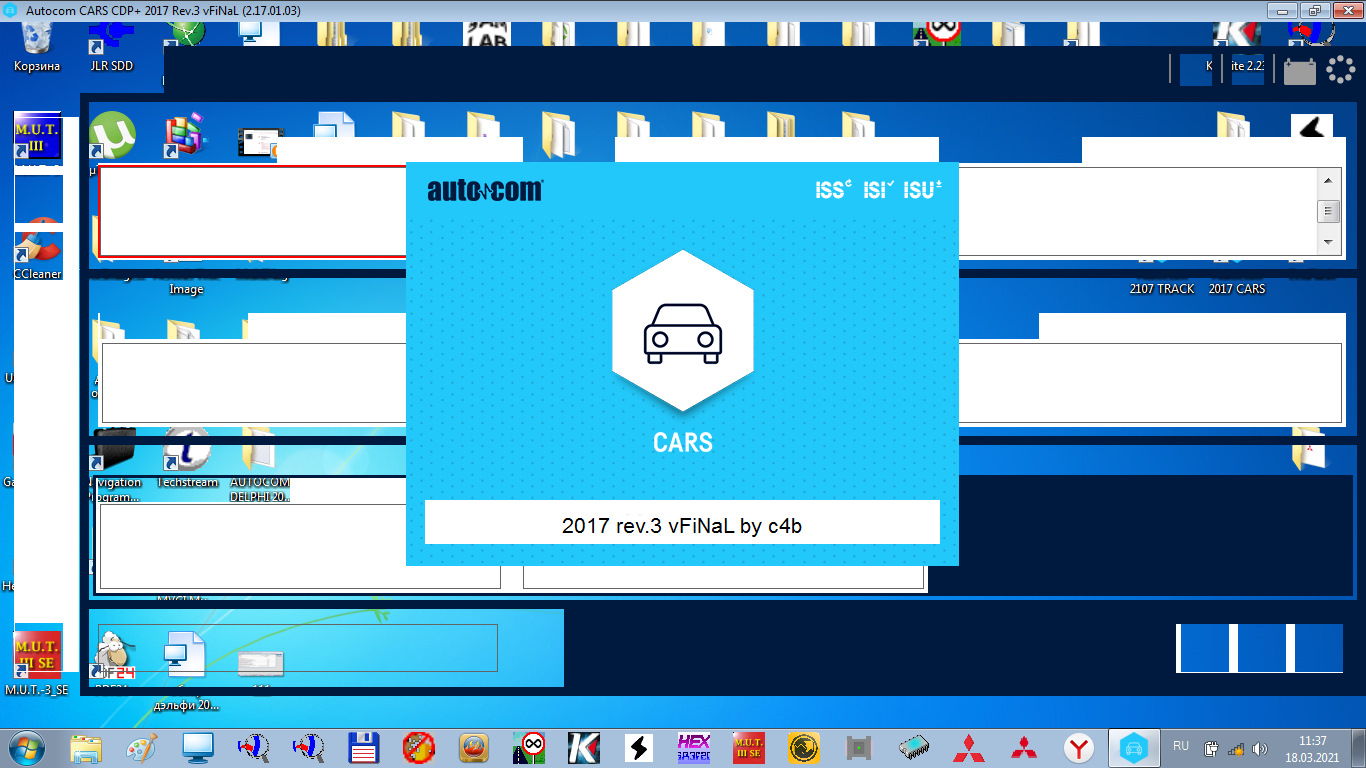Viewport: 1366px width, 768px height.
Task: Open File Explorer from taskbar
Action: tap(86, 747)
